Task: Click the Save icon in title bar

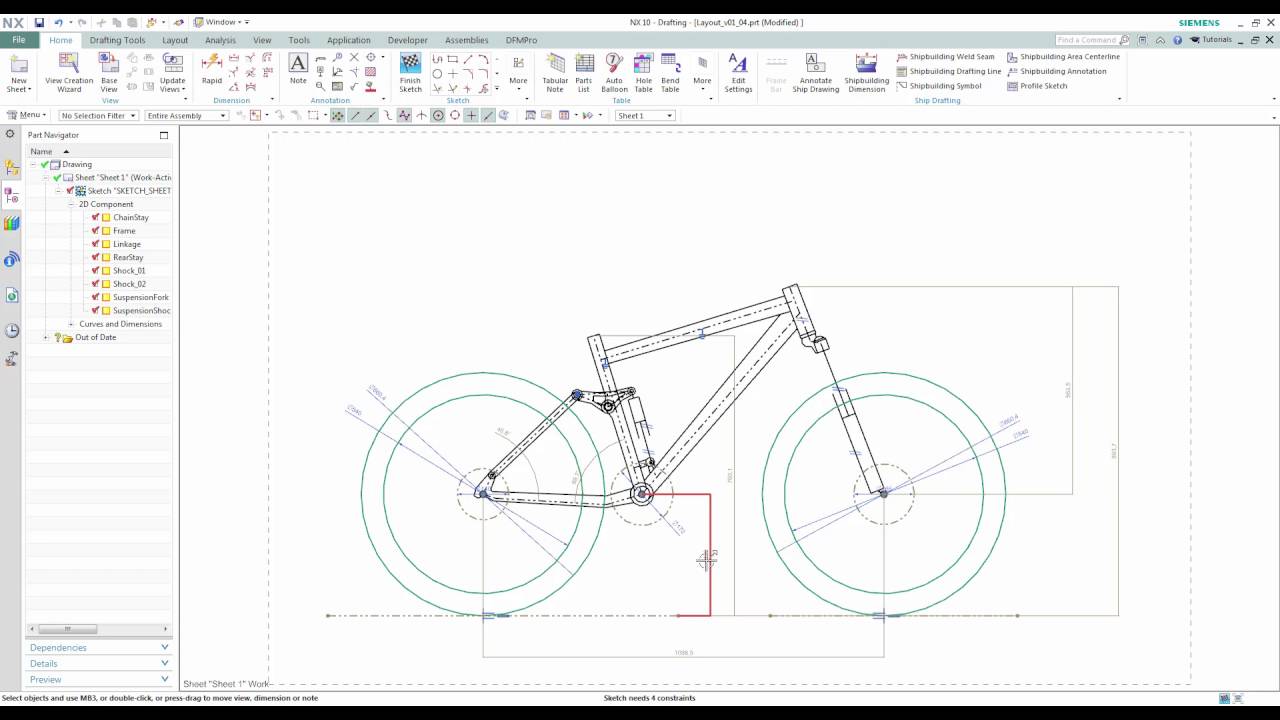Action: coord(39,22)
